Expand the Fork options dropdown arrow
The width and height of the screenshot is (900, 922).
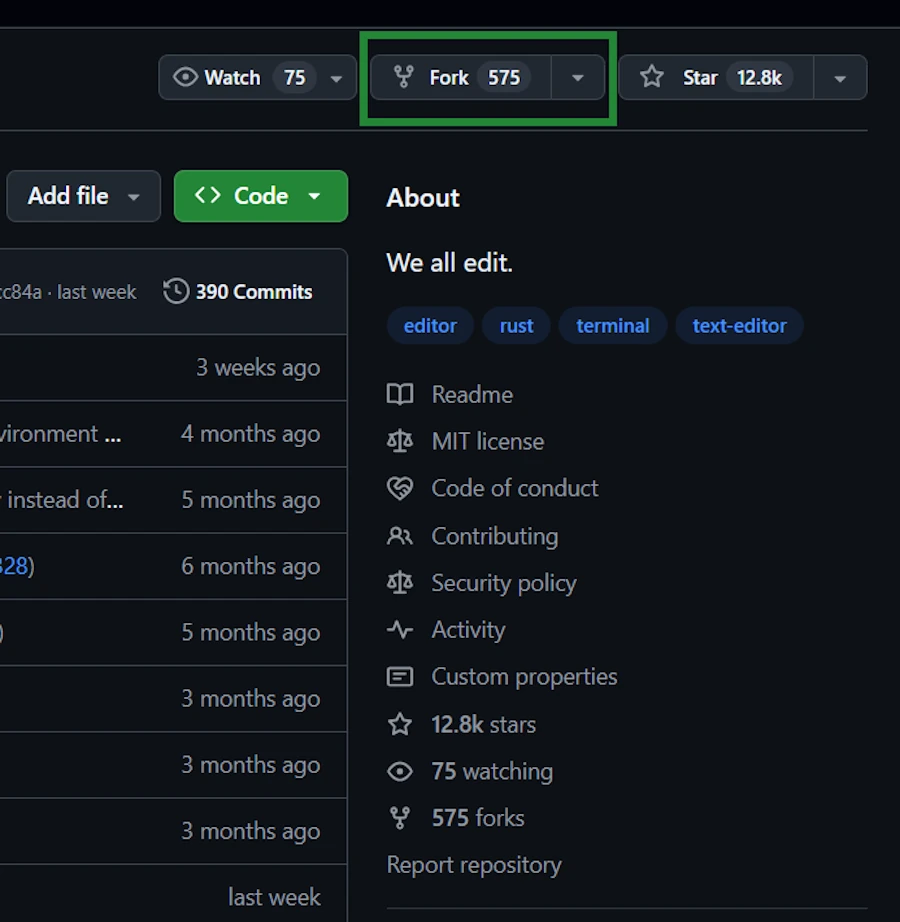coord(577,78)
